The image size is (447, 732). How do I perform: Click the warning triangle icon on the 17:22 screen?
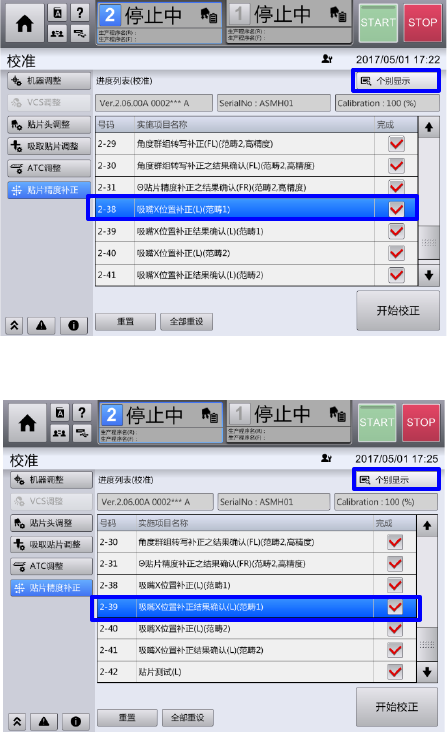tap(42, 325)
